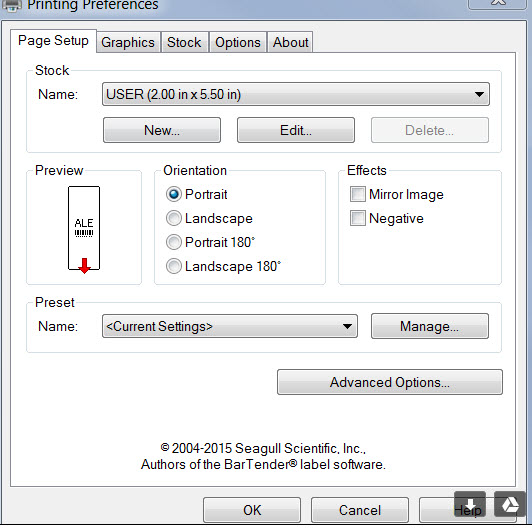The image size is (532, 528).
Task: Choose Portrait 180° orientation
Action: pyautogui.click(x=174, y=242)
